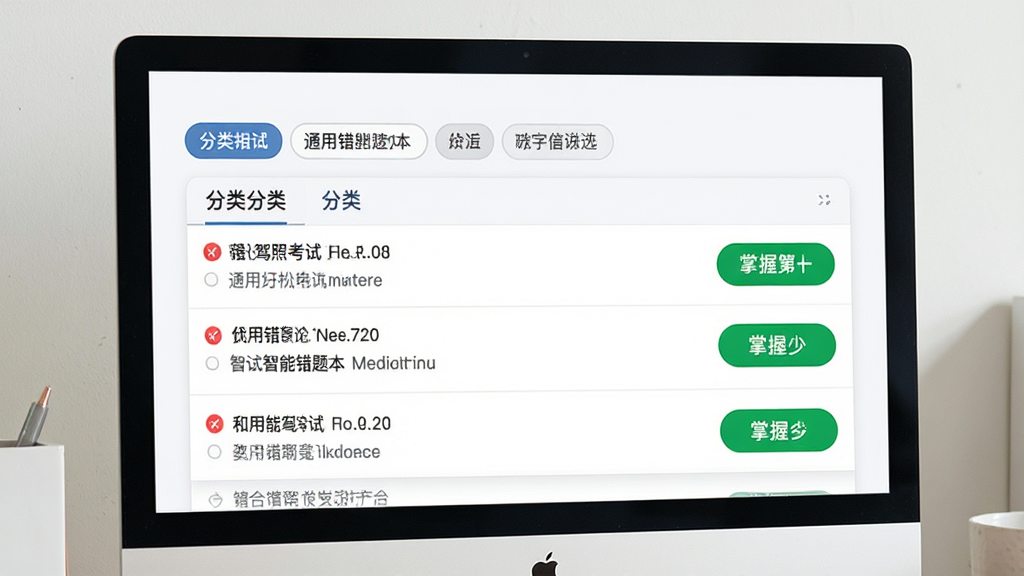Click the green 掌握 button in the He.P..08 row
Viewport: 1024px width, 576px height.
[x=776, y=264]
